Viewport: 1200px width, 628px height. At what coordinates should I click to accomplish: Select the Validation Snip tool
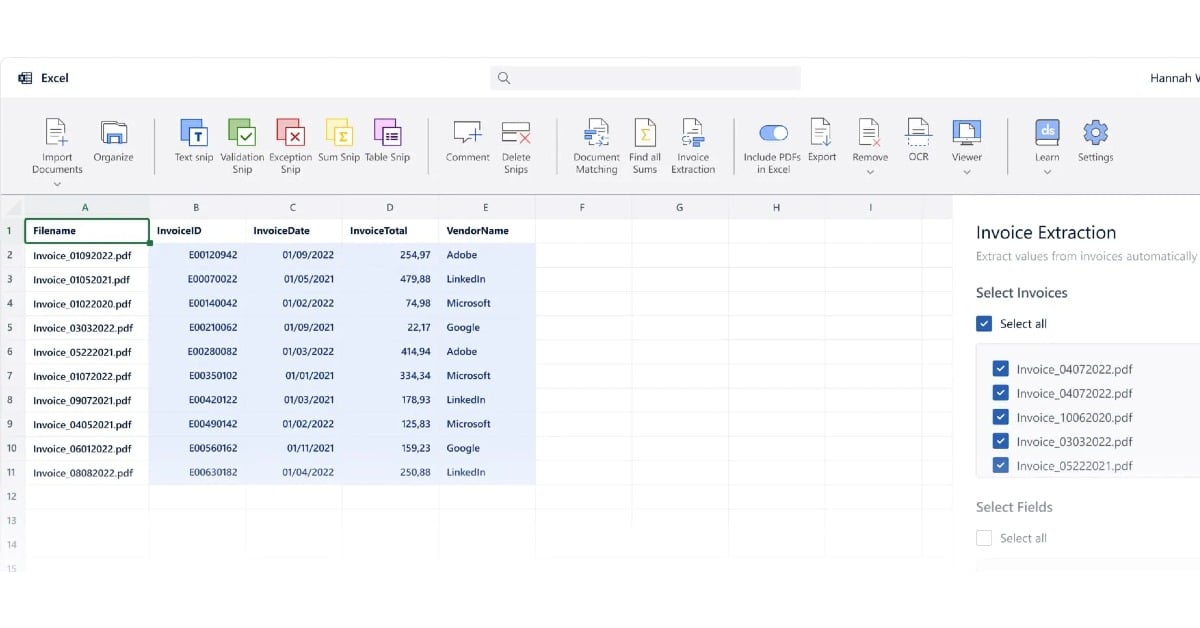point(242,133)
